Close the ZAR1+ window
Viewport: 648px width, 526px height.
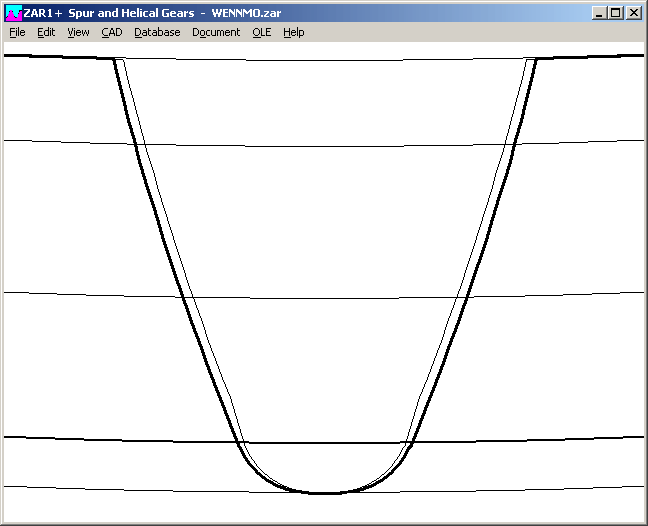634,13
